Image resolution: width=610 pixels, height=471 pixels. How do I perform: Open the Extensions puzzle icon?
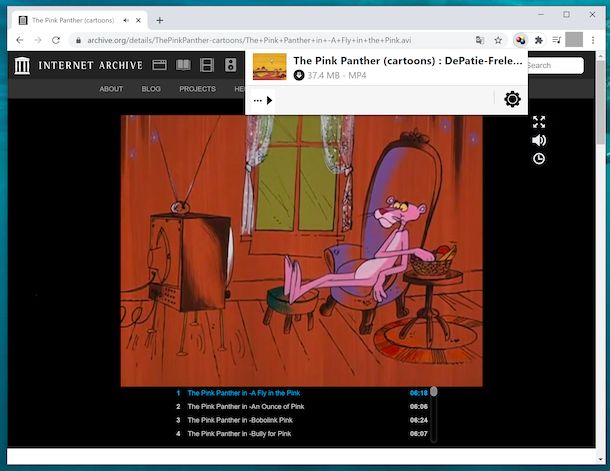539,40
